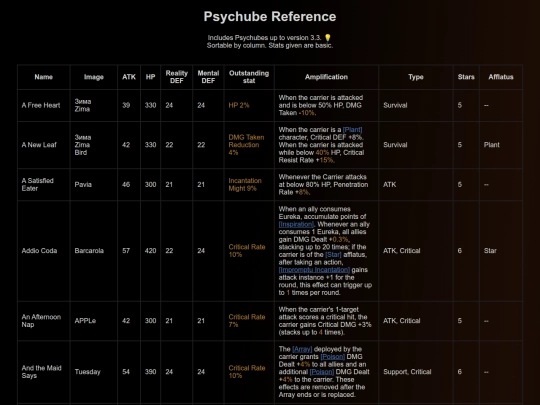The image size is (540, 405).
Task: Click 'Pavia' in the Image column
Action: pyautogui.click(x=83, y=185)
